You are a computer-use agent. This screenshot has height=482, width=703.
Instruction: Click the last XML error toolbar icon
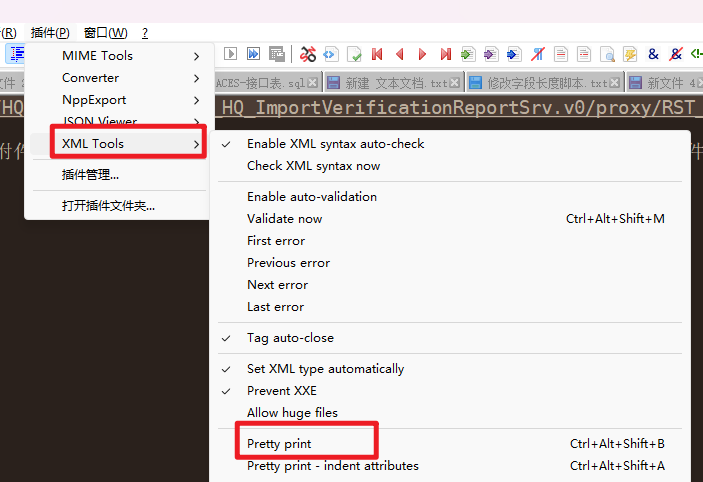click(445, 54)
